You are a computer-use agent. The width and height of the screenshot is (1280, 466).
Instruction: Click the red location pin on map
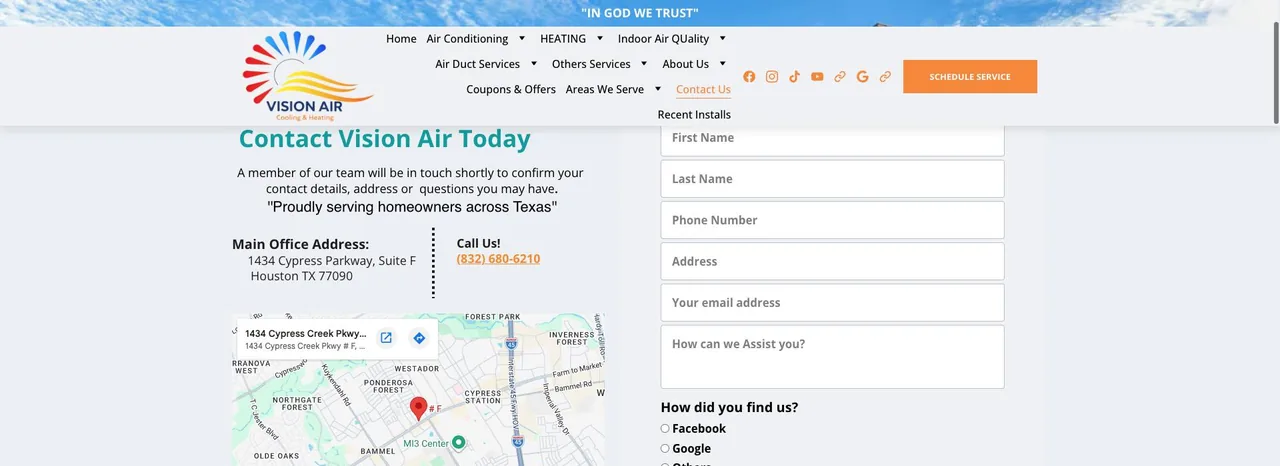pos(419,408)
